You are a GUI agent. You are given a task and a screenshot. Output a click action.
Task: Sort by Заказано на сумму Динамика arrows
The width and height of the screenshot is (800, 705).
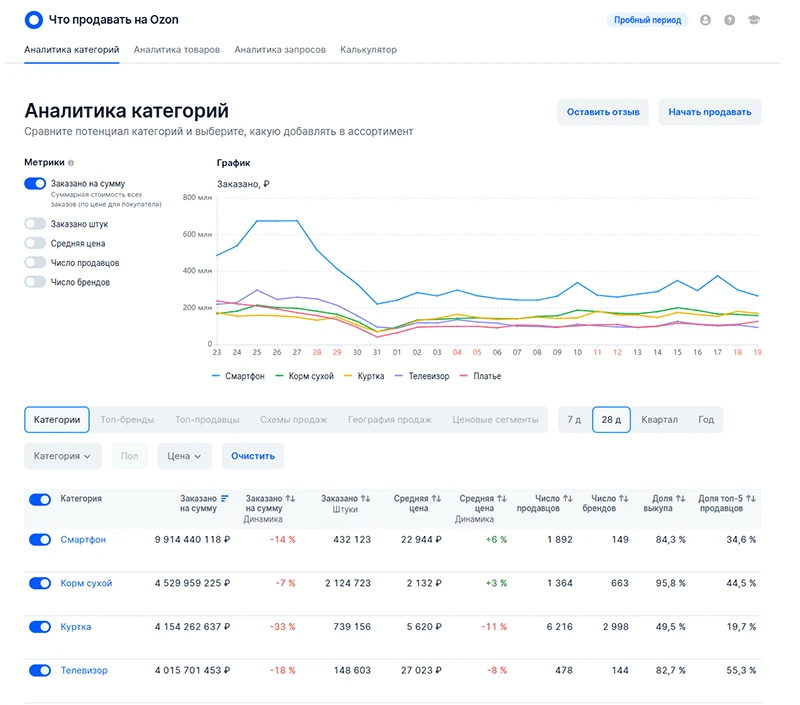pyautogui.click(x=290, y=498)
